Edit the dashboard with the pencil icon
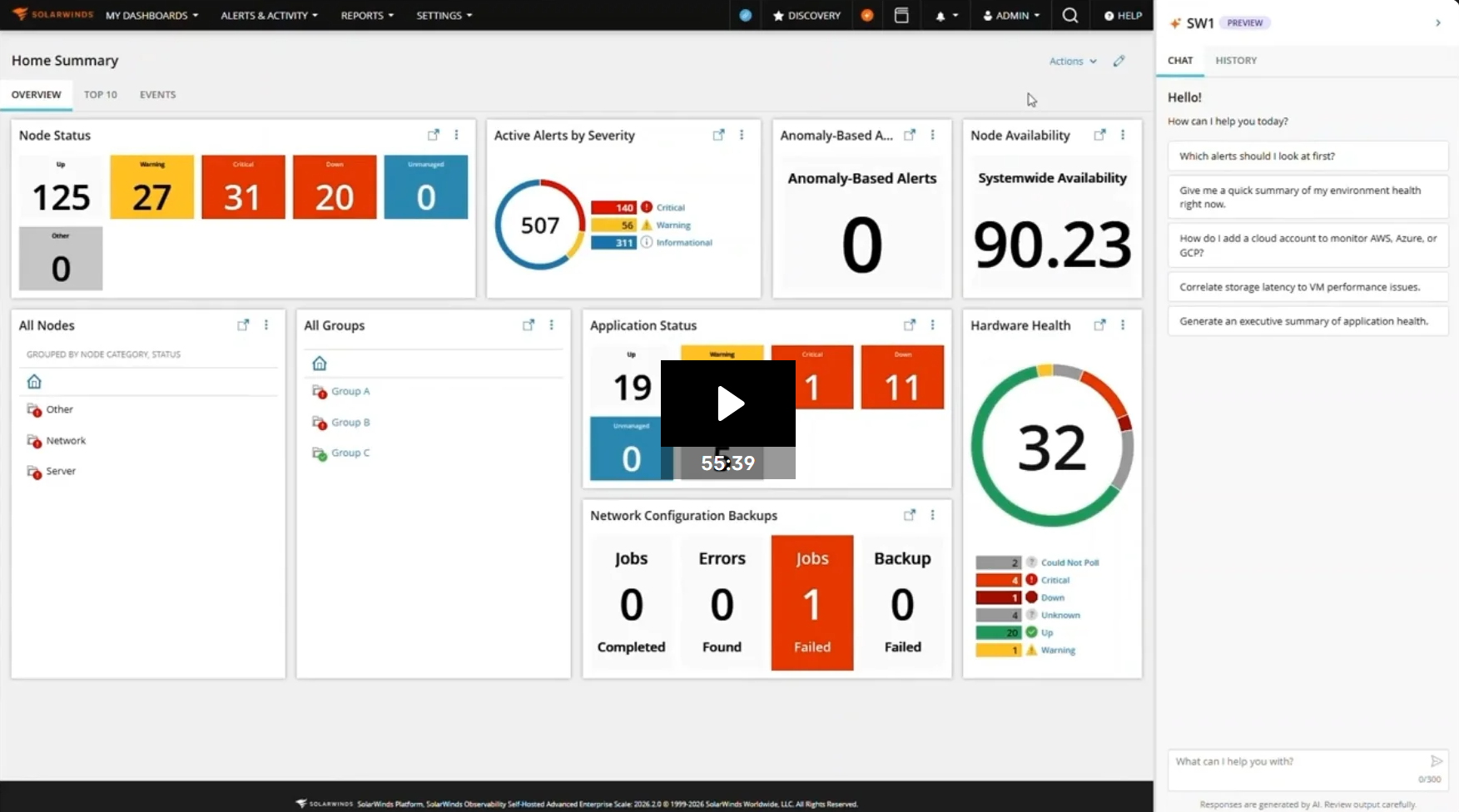This screenshot has height=812, width=1459. click(x=1119, y=61)
